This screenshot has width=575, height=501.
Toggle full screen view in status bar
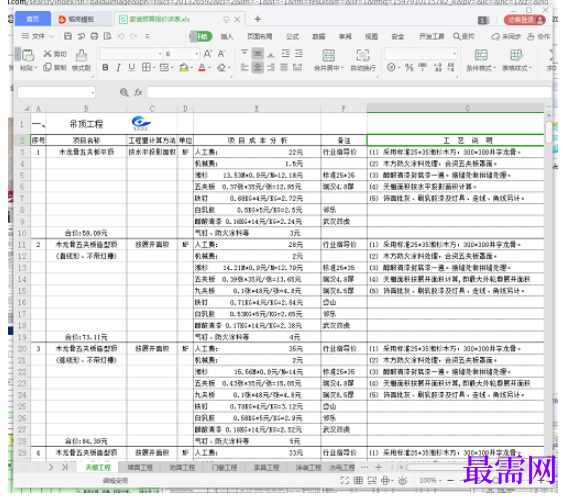click(x=345, y=480)
